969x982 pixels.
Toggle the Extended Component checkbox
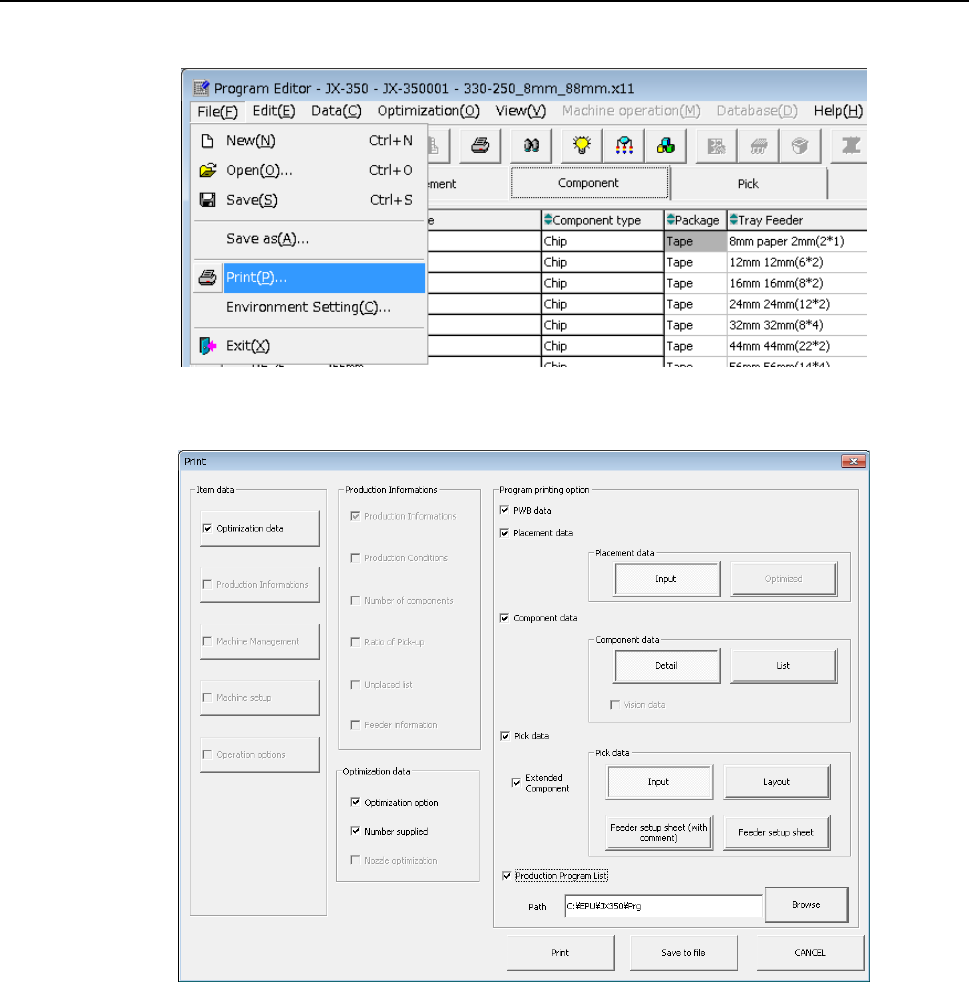[516, 783]
